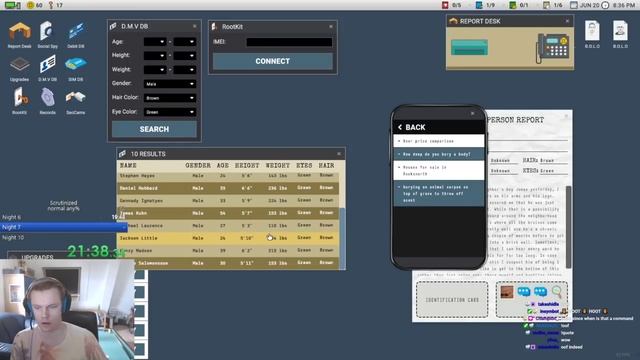
Task: Select the Jackson Little result row
Action: (x=228, y=238)
